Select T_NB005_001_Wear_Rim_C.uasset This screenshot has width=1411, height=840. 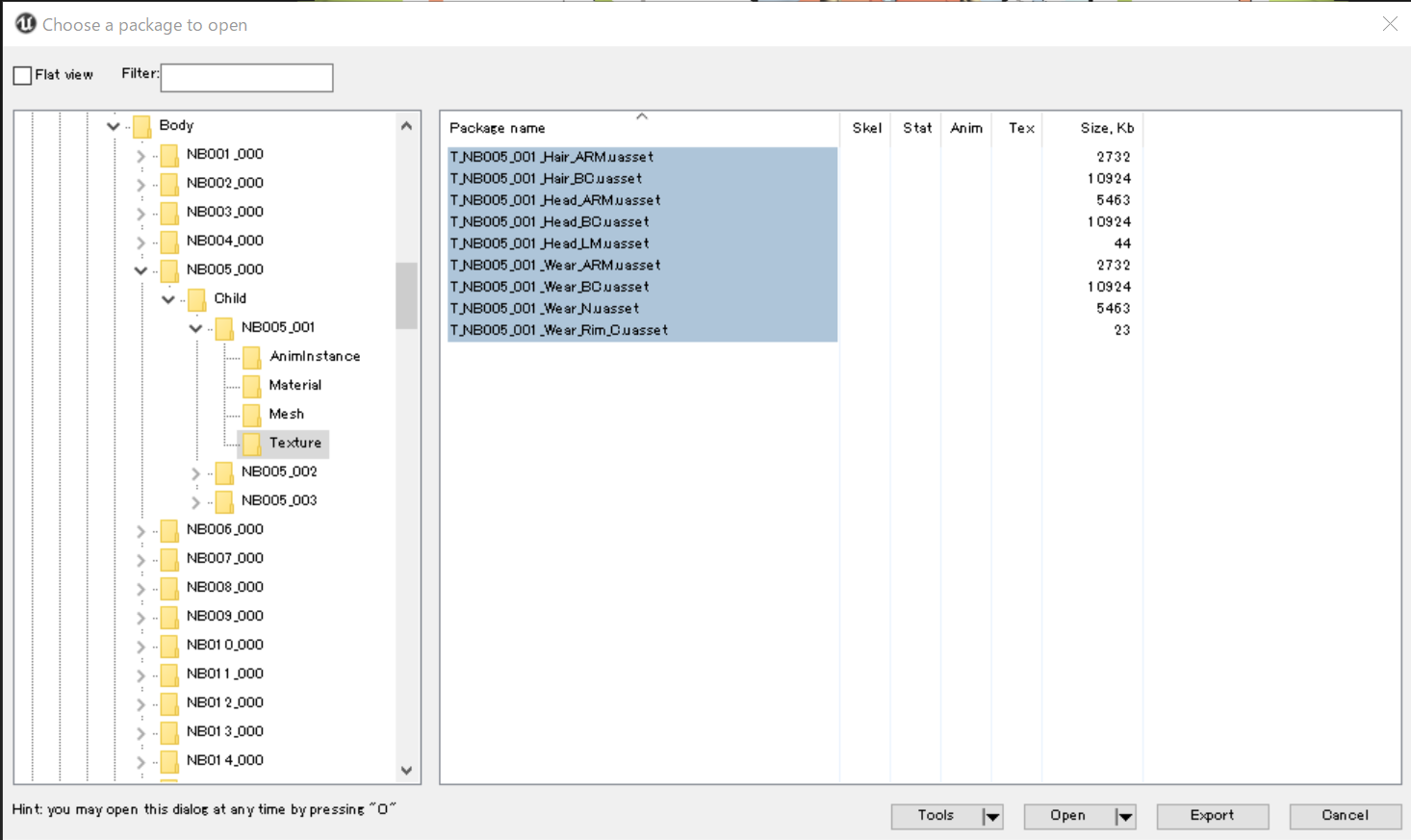coord(642,330)
